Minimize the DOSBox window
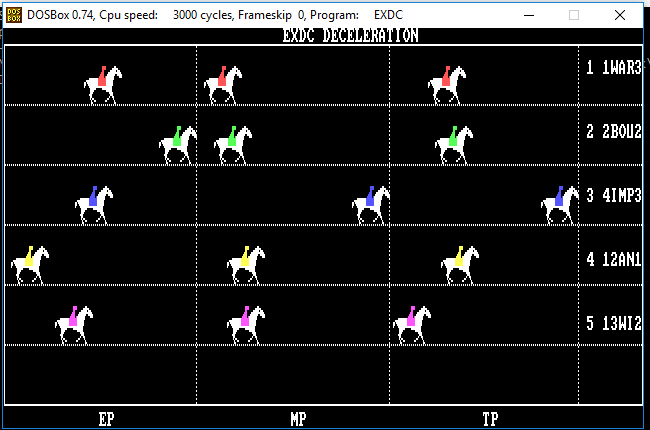650x430 pixels. pos(529,15)
